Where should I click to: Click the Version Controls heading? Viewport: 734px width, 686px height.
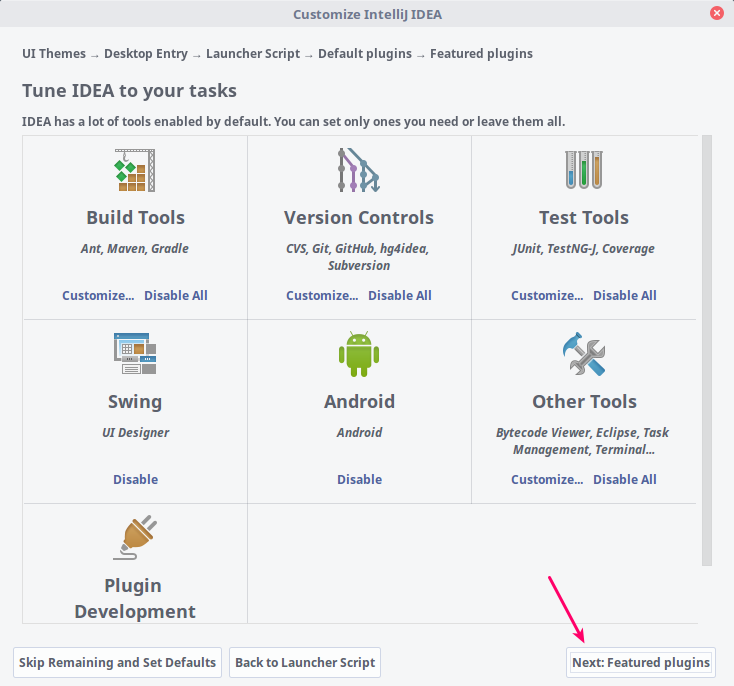tap(359, 218)
